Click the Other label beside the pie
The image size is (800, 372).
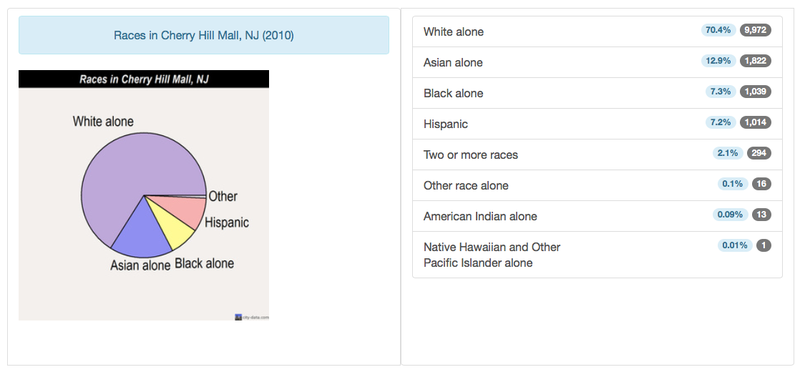223,196
